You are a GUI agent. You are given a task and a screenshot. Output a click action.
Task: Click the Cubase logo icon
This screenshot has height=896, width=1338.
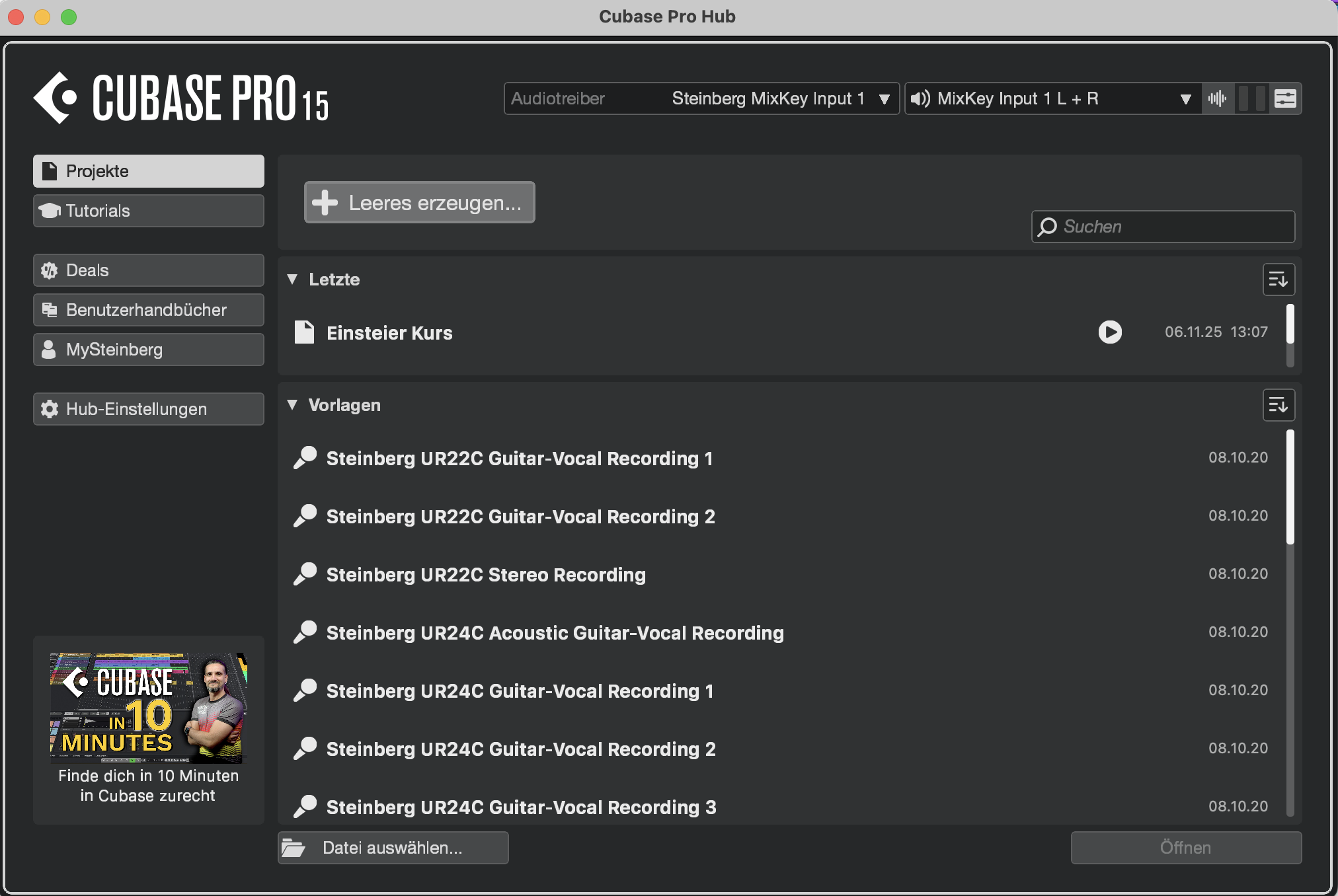click(56, 98)
